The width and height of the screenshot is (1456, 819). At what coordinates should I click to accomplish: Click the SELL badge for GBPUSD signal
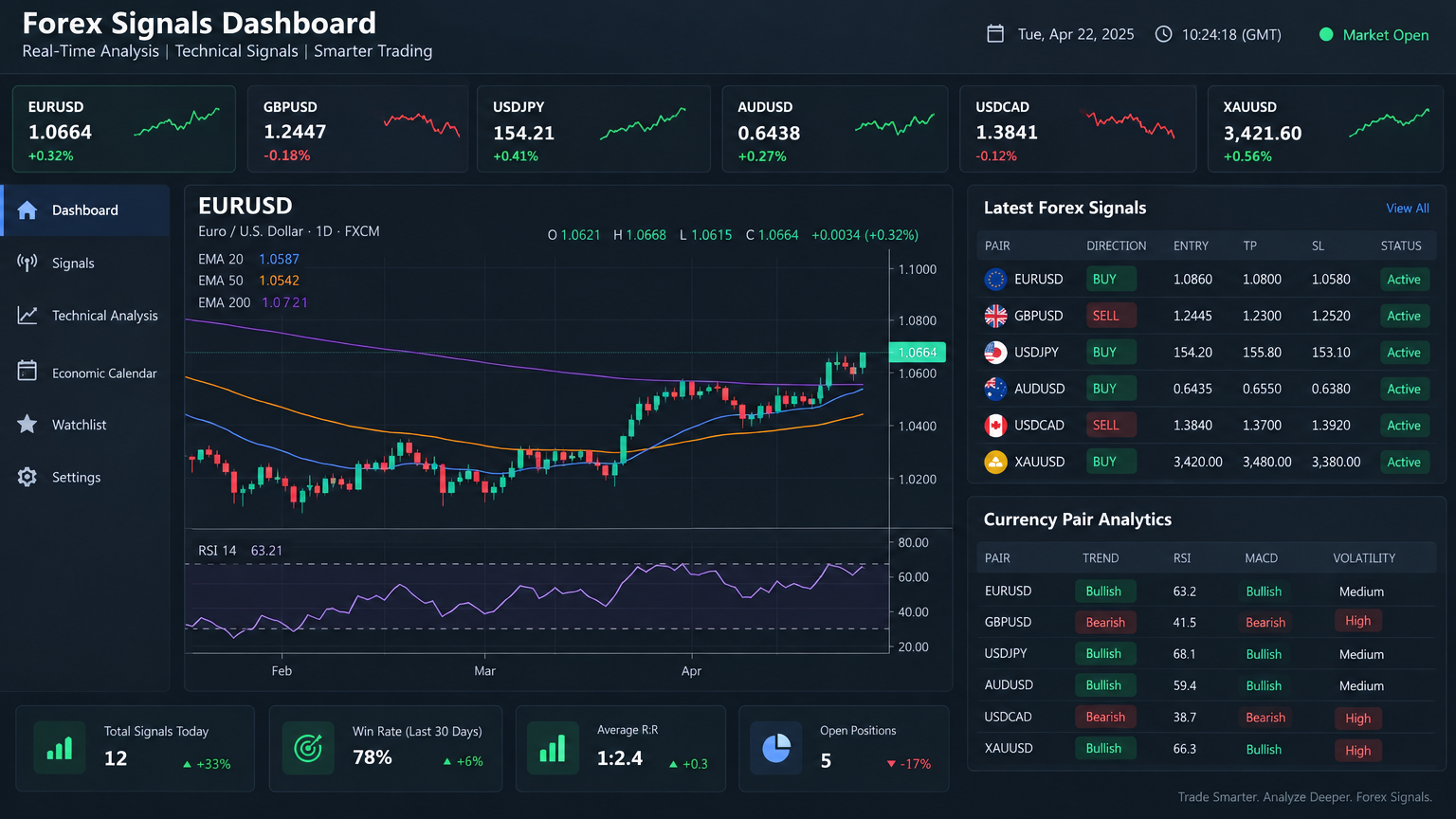pyautogui.click(x=1111, y=316)
